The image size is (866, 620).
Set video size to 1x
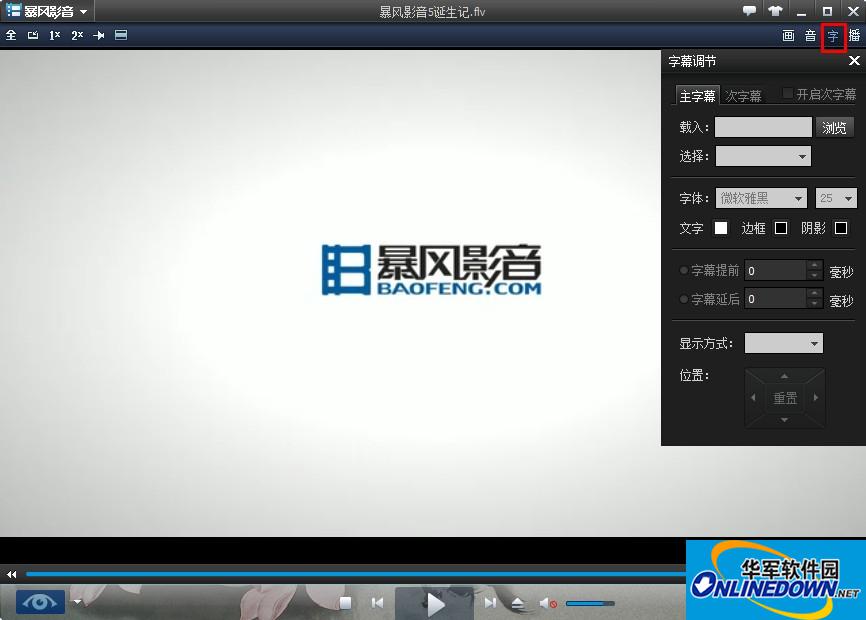pos(55,35)
